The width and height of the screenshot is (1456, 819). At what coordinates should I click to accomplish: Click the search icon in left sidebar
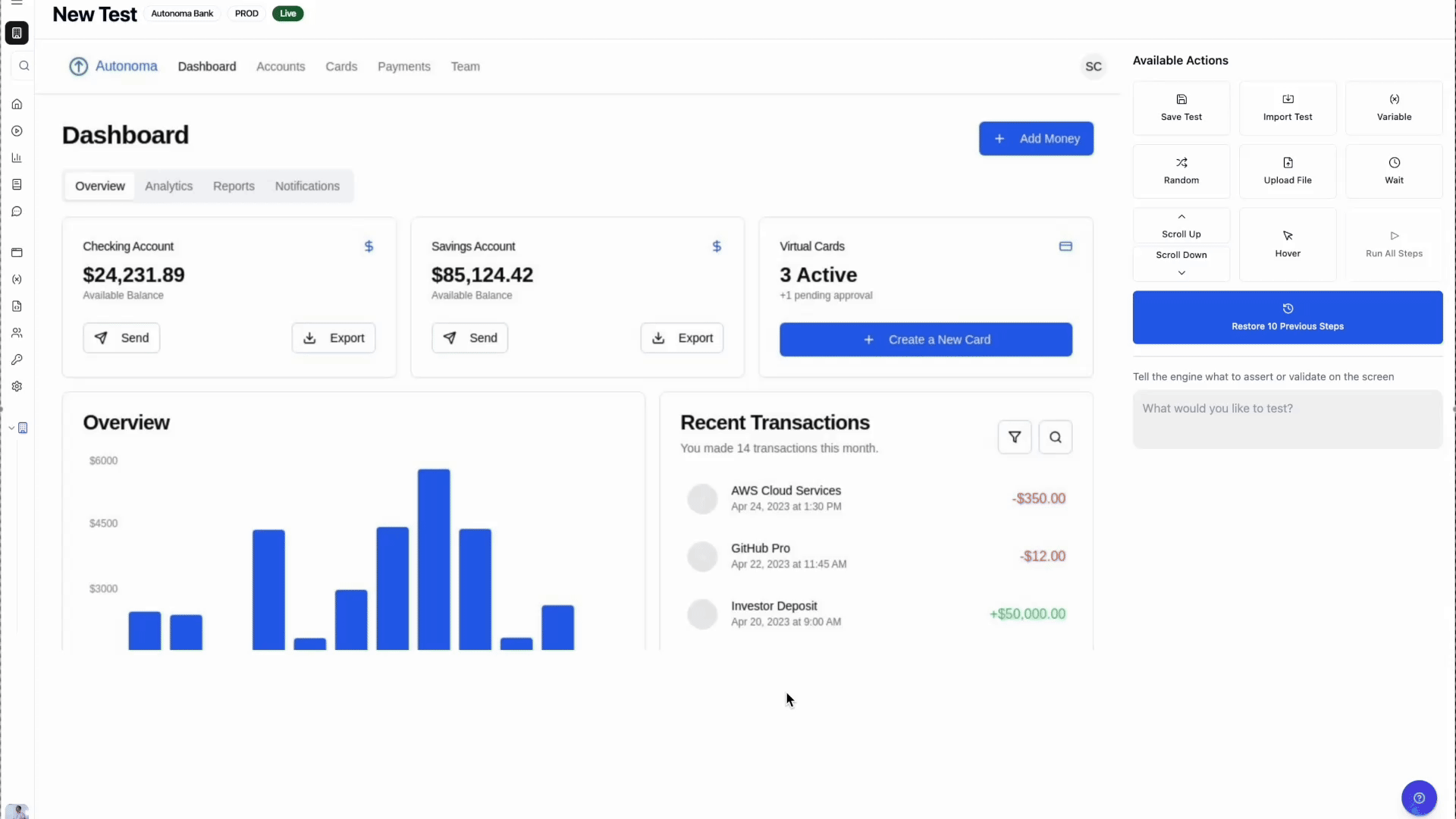[24, 66]
